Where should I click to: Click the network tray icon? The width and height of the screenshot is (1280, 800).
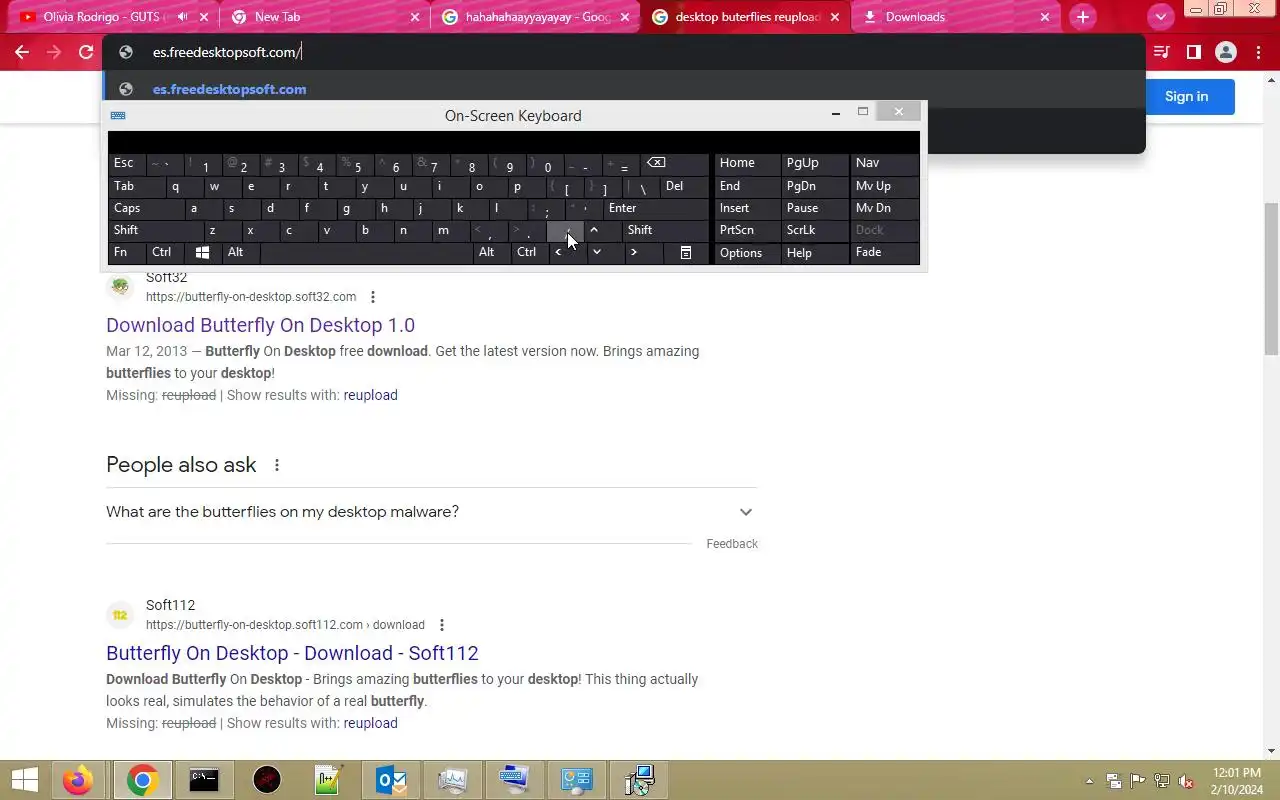[x=1161, y=781]
